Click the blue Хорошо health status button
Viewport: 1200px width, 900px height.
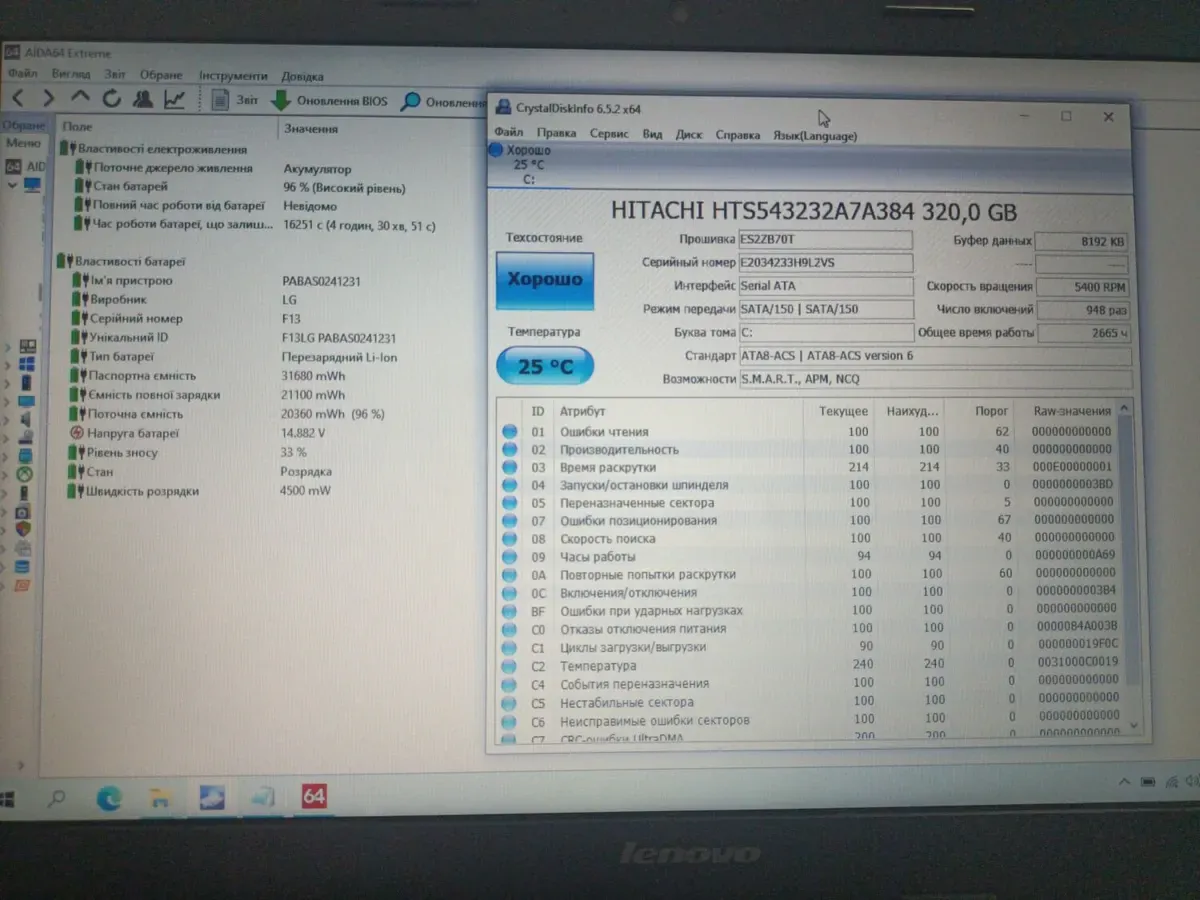545,280
